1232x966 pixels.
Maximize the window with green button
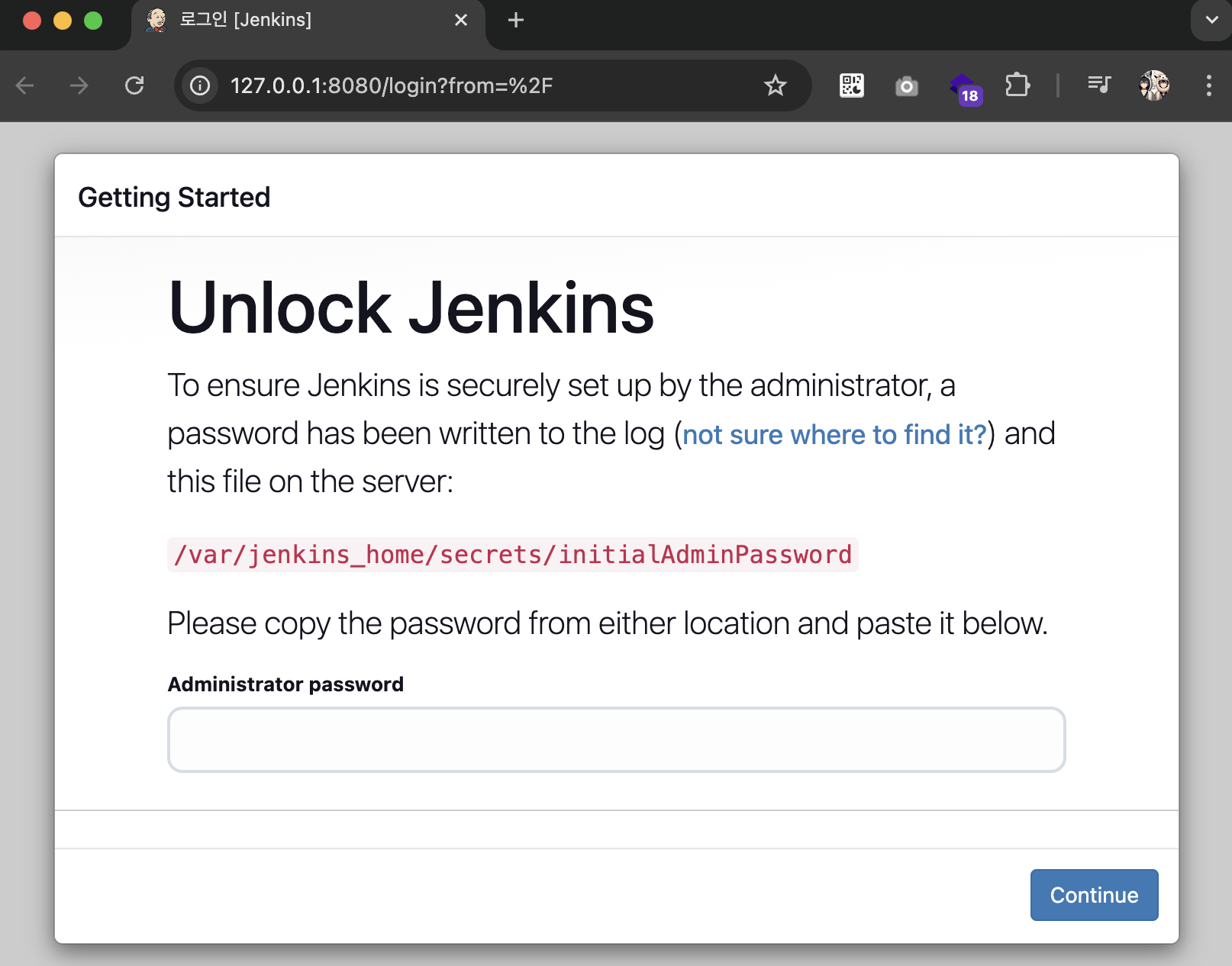93,21
